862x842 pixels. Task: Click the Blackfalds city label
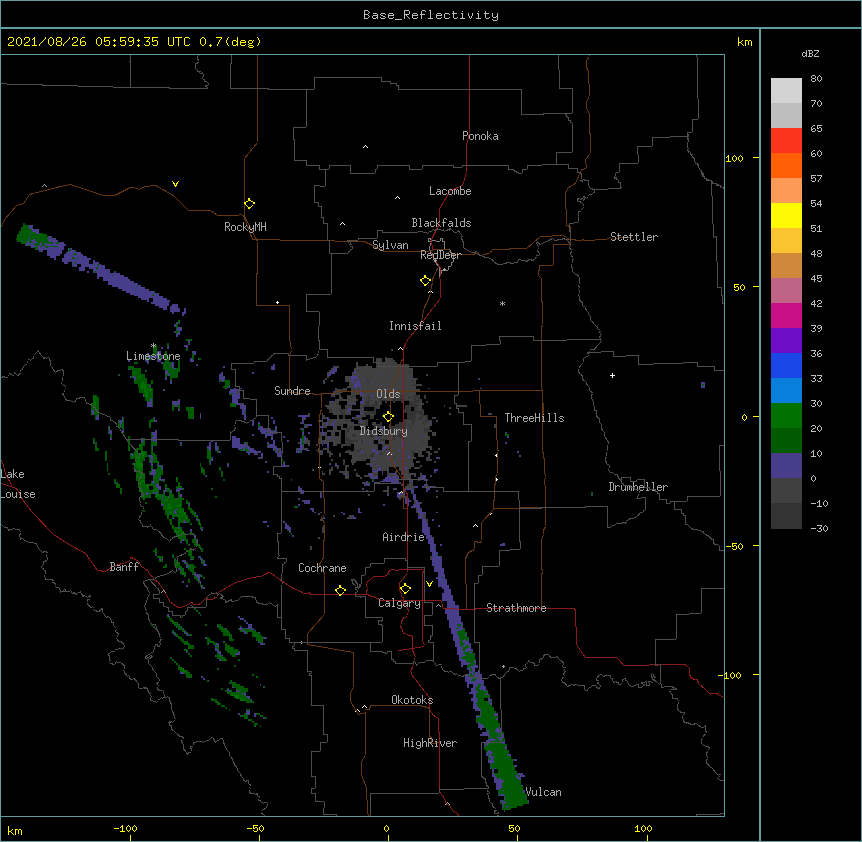[x=441, y=223]
